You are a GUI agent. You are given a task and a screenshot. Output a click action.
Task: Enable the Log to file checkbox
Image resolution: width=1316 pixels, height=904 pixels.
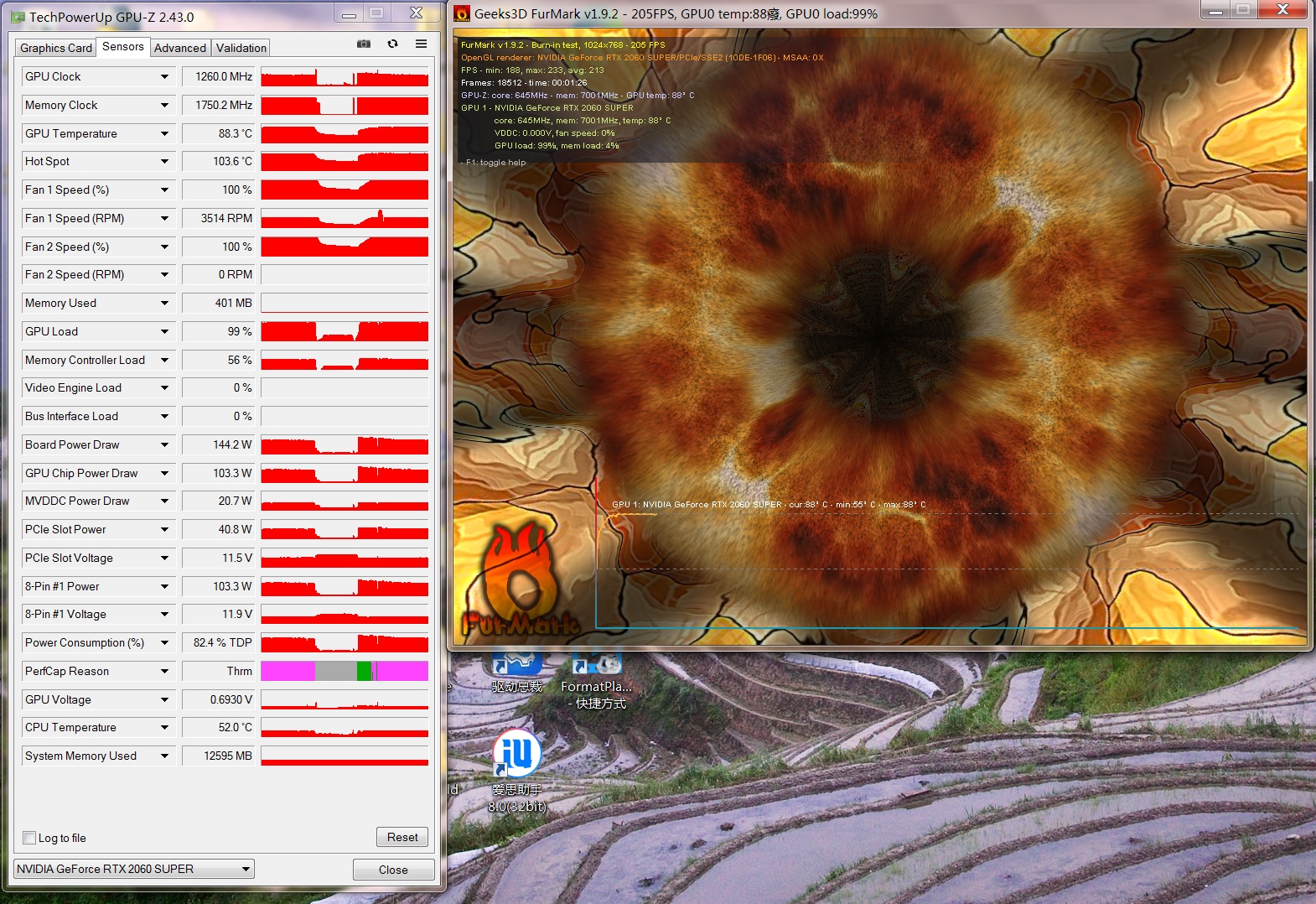(29, 838)
